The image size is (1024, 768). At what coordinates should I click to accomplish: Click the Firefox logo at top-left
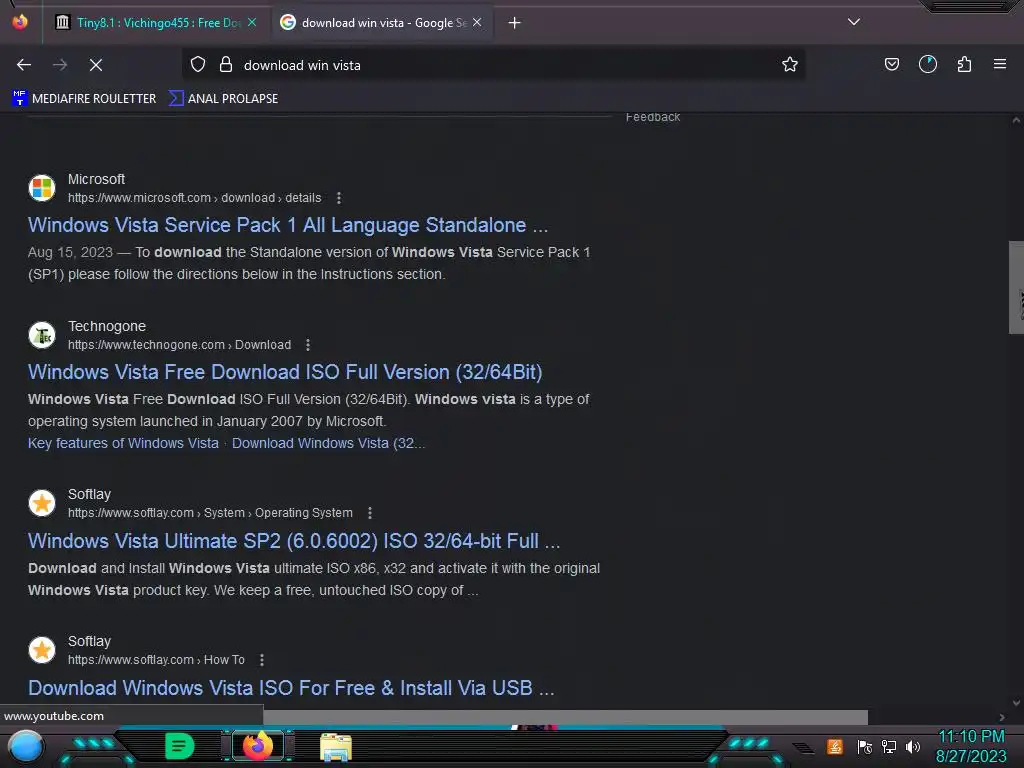tap(20, 22)
